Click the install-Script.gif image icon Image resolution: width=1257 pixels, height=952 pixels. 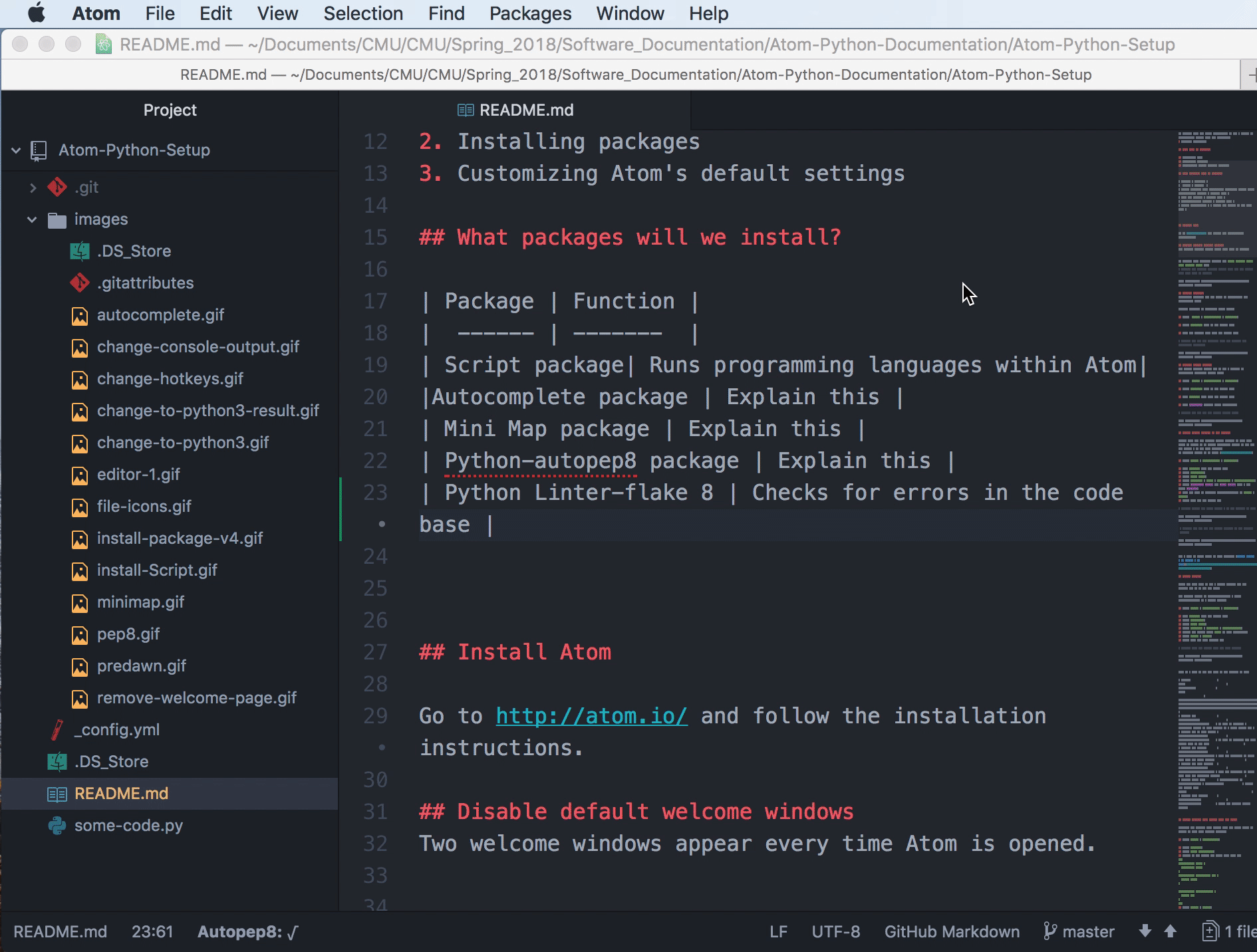(x=80, y=571)
